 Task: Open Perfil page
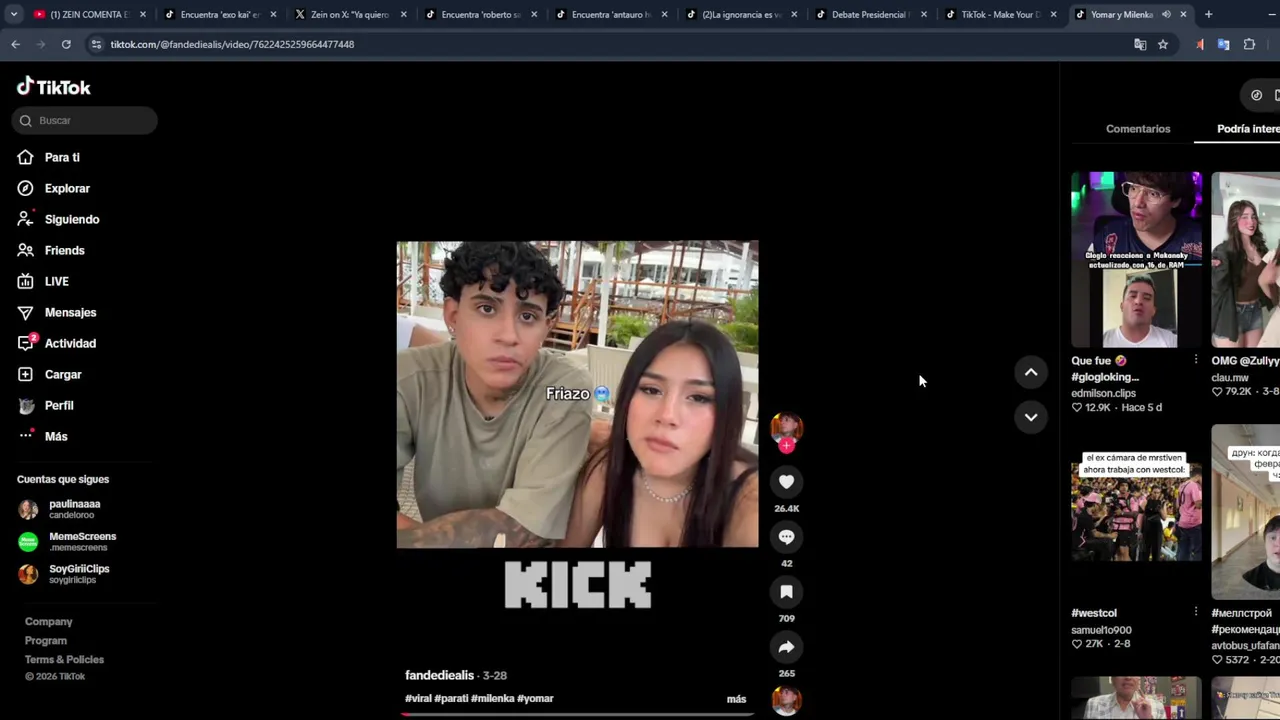tap(59, 405)
